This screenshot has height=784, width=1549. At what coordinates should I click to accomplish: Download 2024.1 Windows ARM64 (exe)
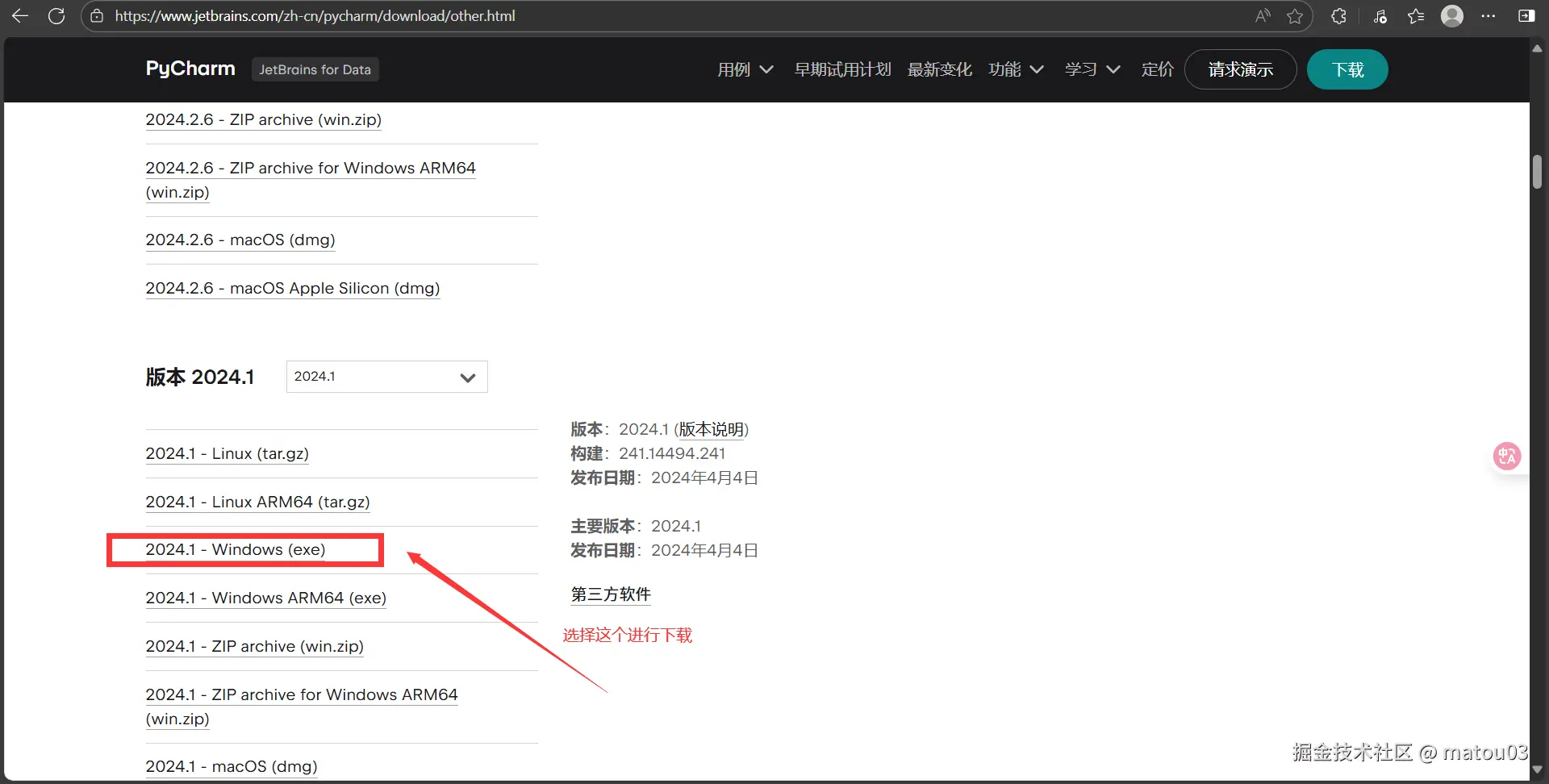(x=265, y=598)
